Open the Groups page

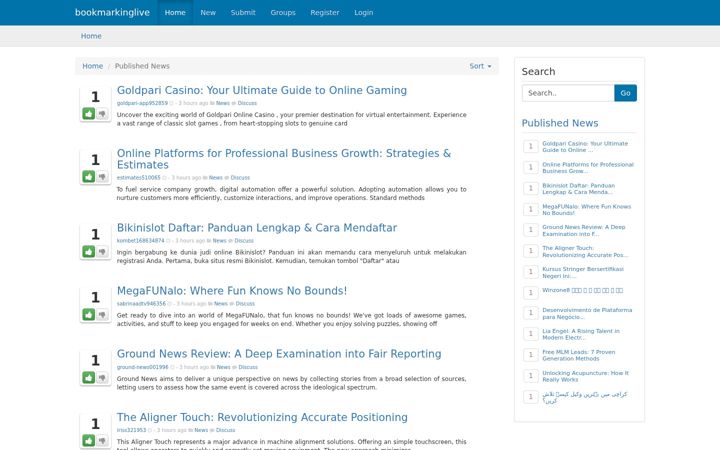[283, 12]
